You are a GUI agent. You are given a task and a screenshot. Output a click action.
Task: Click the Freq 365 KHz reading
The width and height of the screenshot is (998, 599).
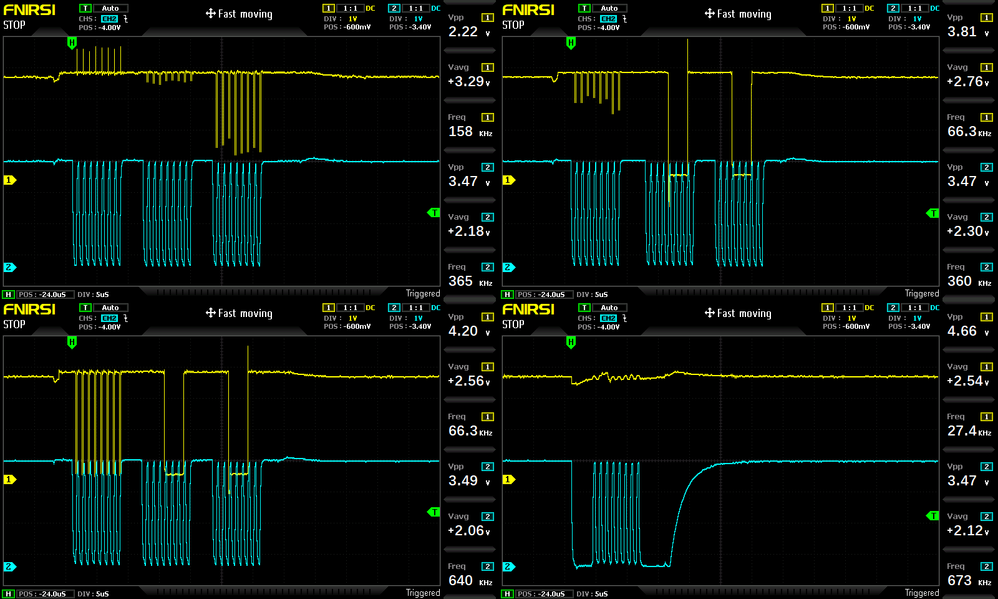tap(470, 276)
